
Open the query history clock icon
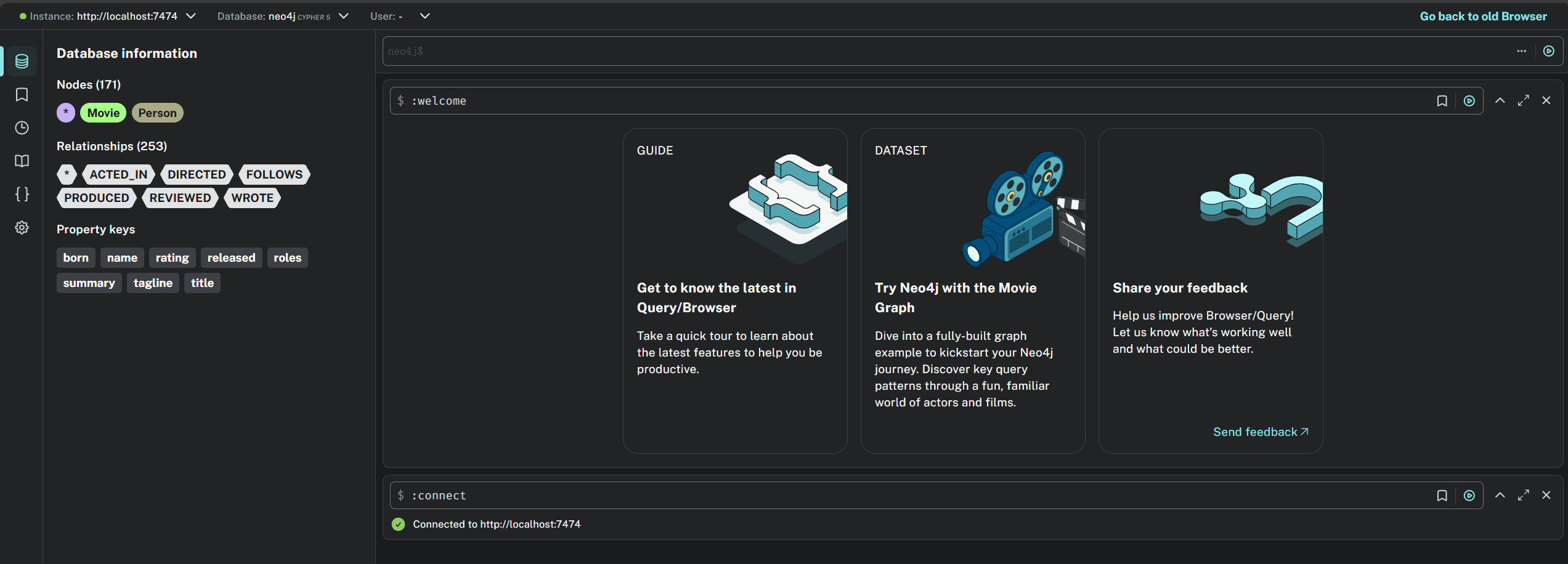point(22,127)
